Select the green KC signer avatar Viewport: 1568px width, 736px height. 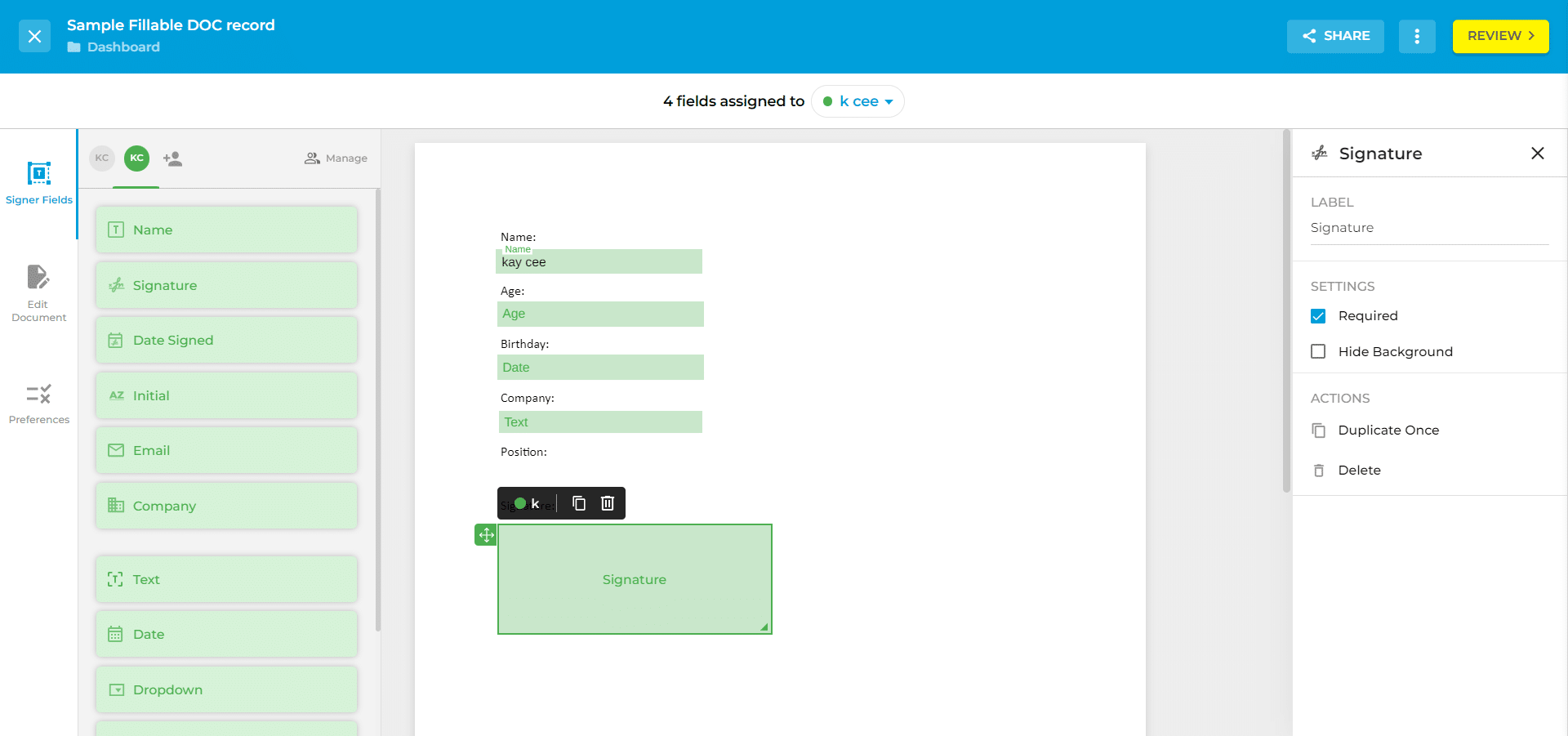(x=136, y=158)
